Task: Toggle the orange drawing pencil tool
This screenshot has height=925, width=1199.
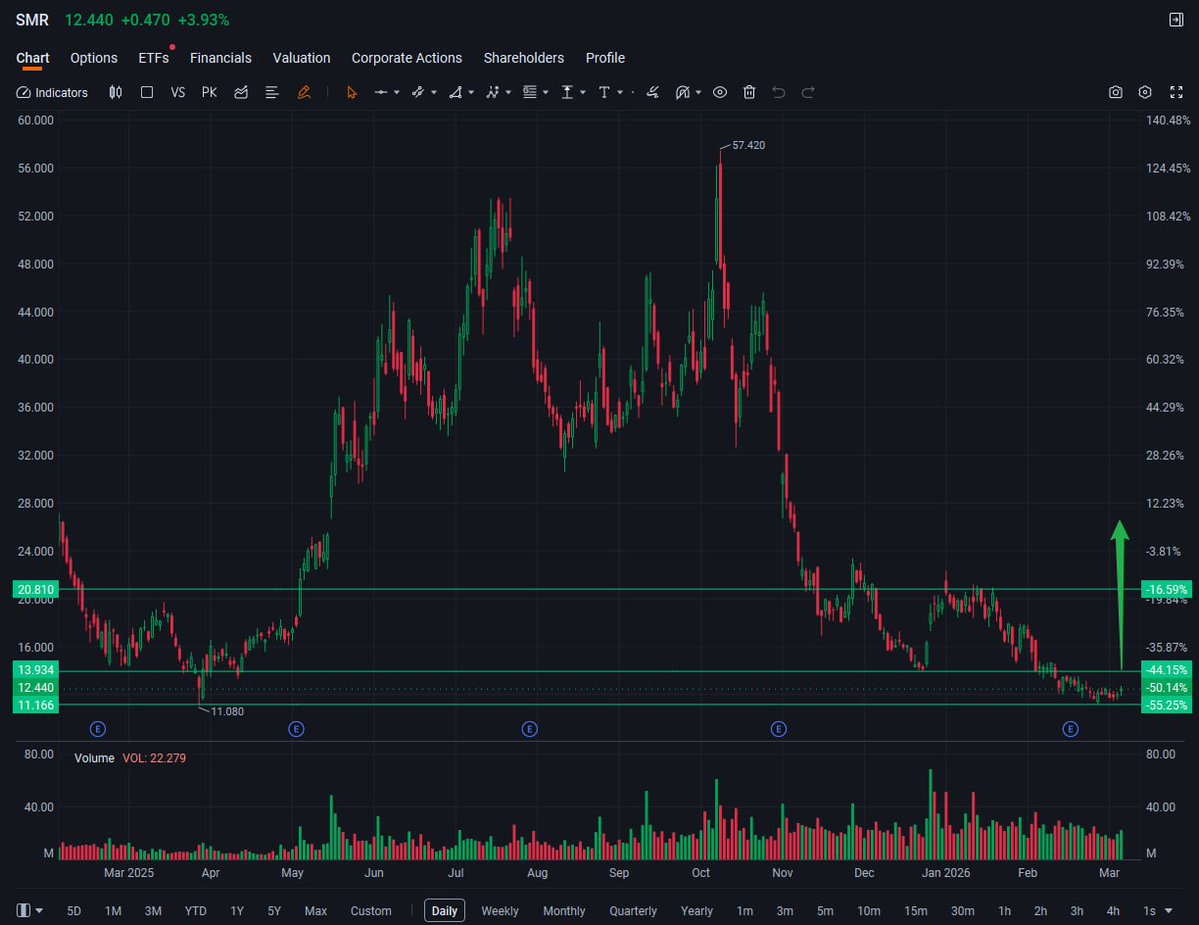Action: coord(304,92)
